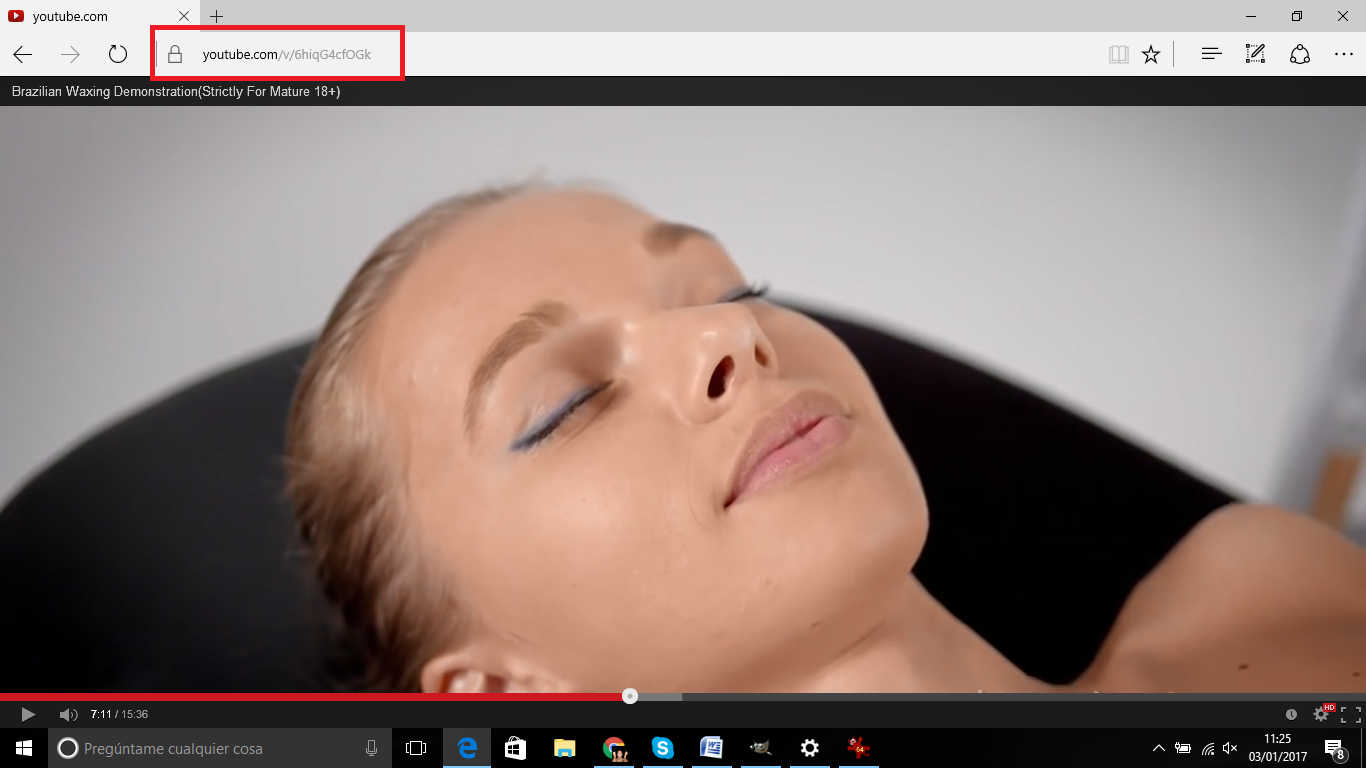This screenshot has height=768, width=1366.
Task: Show hidden system tray icons chevron
Action: pyautogui.click(x=1158, y=748)
